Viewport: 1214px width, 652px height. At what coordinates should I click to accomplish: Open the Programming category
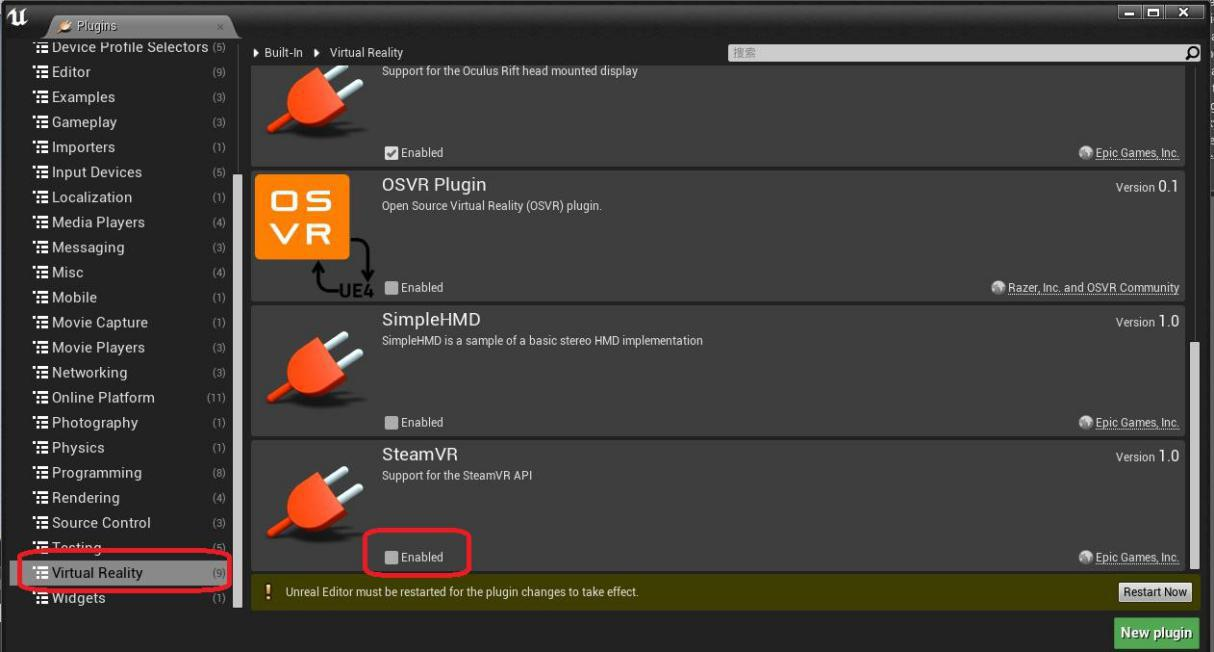click(121, 472)
